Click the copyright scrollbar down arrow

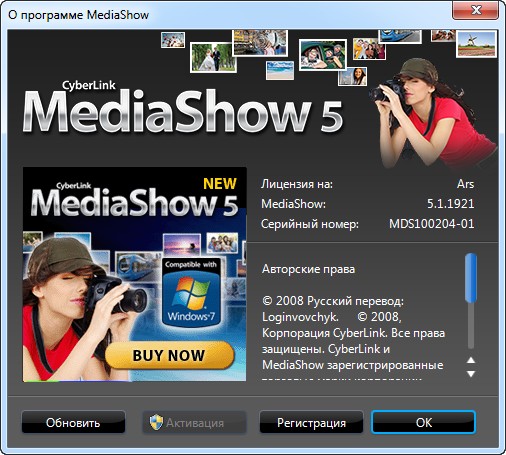[471, 374]
